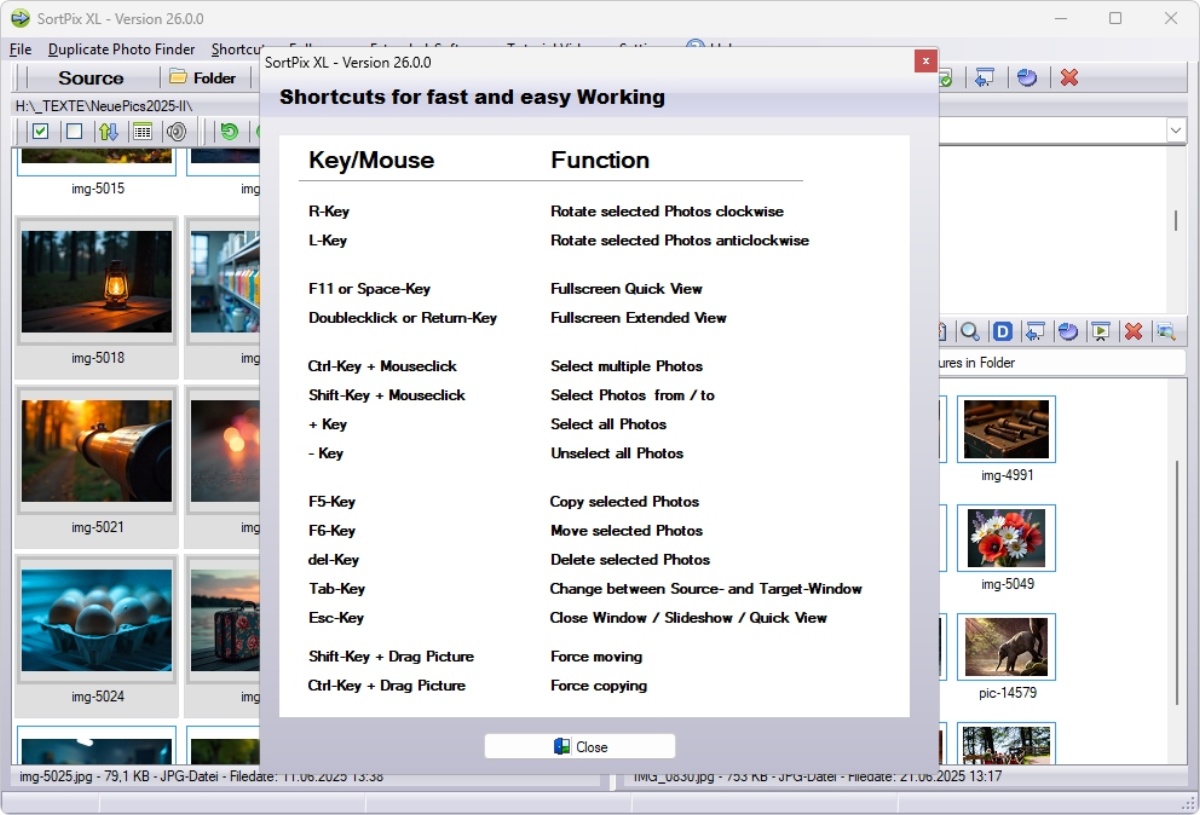This screenshot has width=1200, height=815.
Task: Click the 'Select all Photos' text
Action: [608, 424]
